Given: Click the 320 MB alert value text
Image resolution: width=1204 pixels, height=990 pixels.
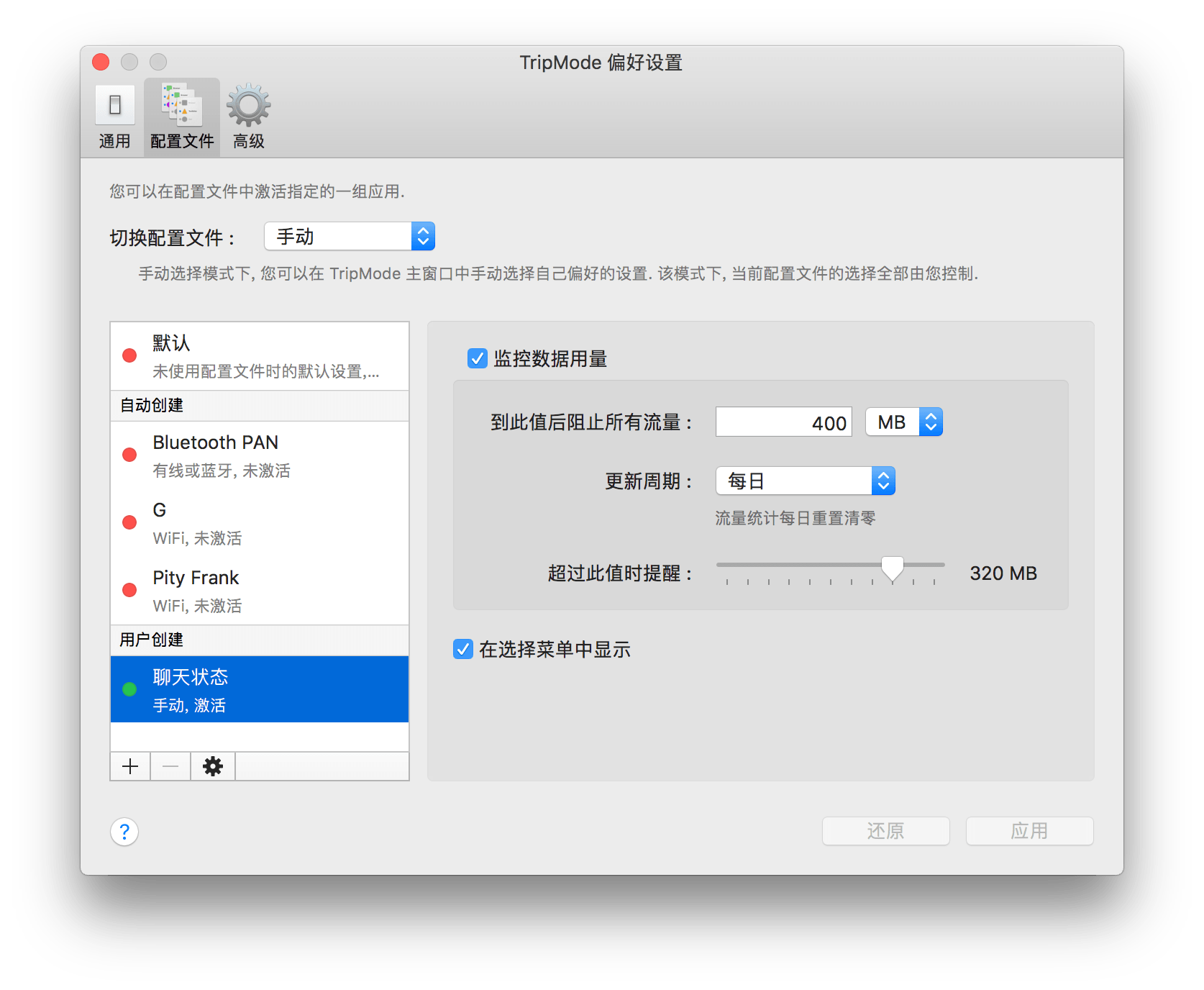Looking at the screenshot, I should point(1003,573).
